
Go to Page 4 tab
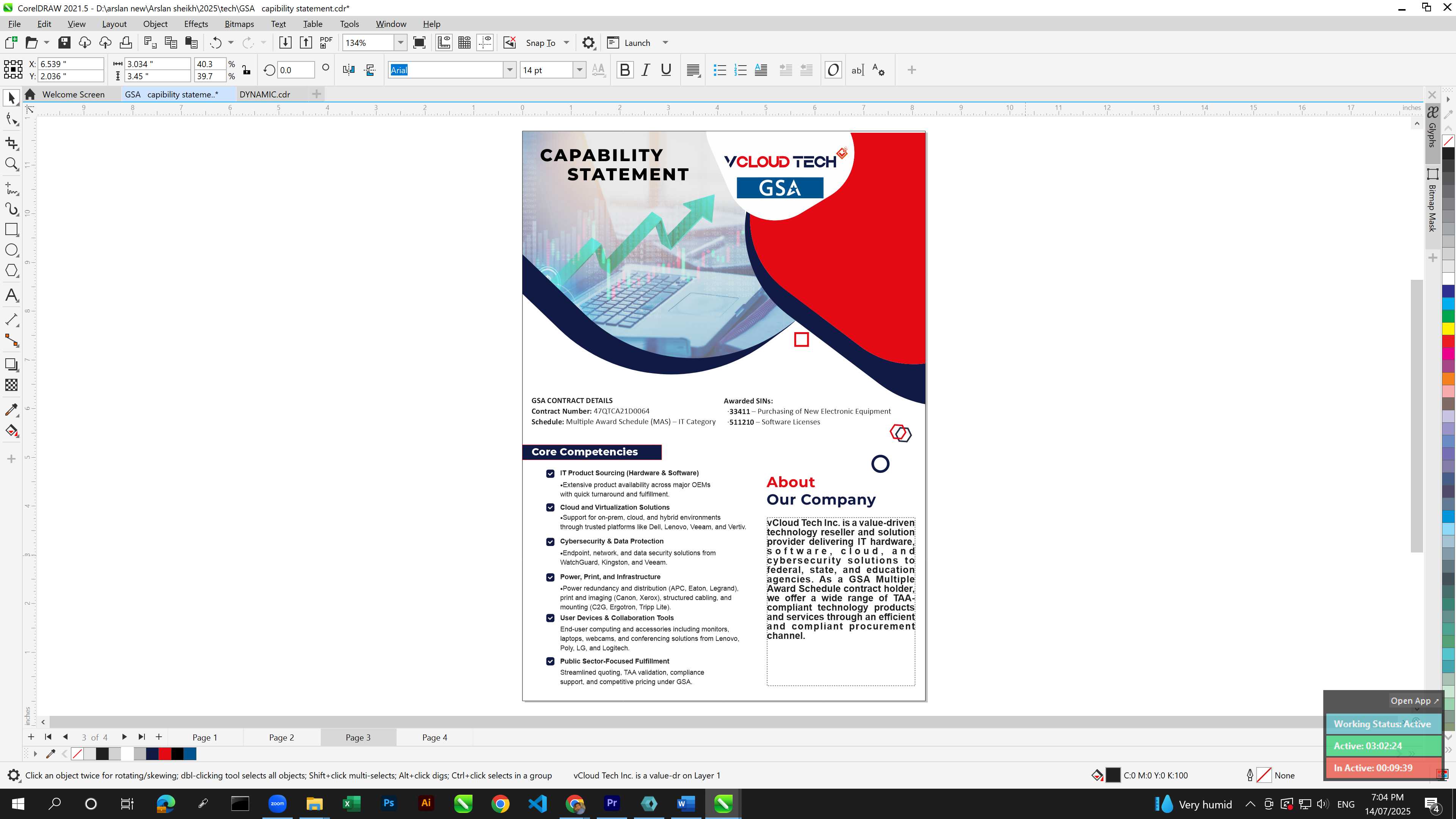pyautogui.click(x=434, y=737)
